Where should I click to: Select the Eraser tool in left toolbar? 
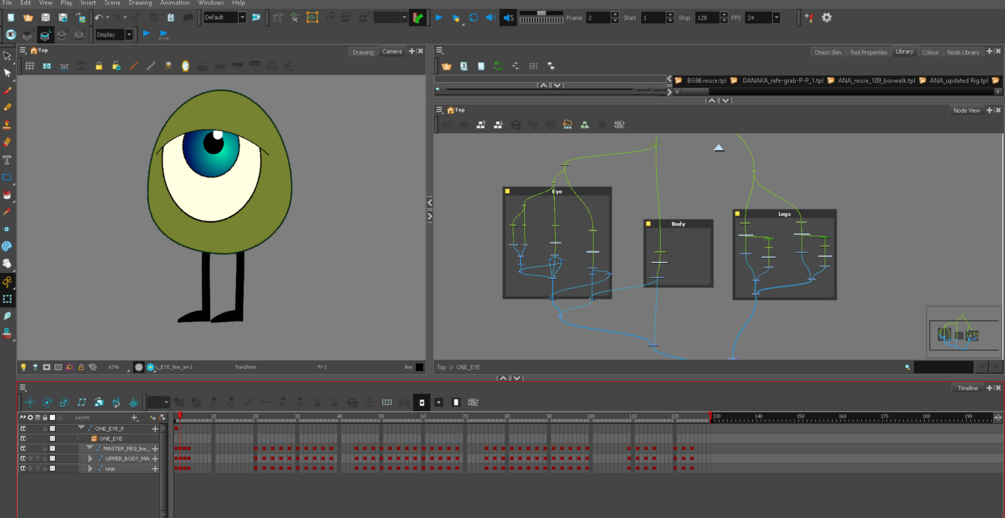pos(8,142)
